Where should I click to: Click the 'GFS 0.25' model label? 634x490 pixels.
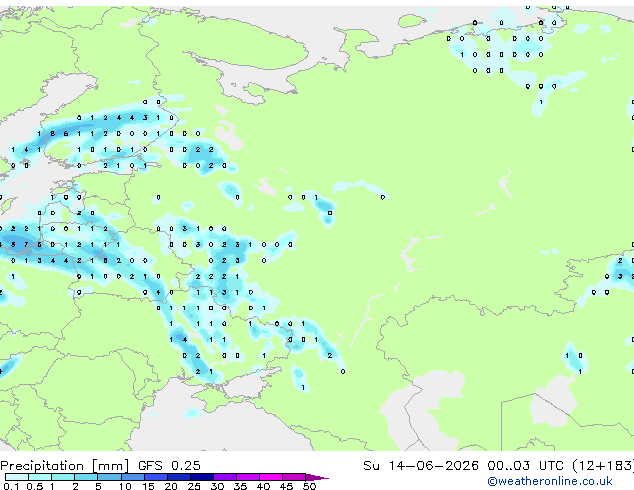(169, 466)
